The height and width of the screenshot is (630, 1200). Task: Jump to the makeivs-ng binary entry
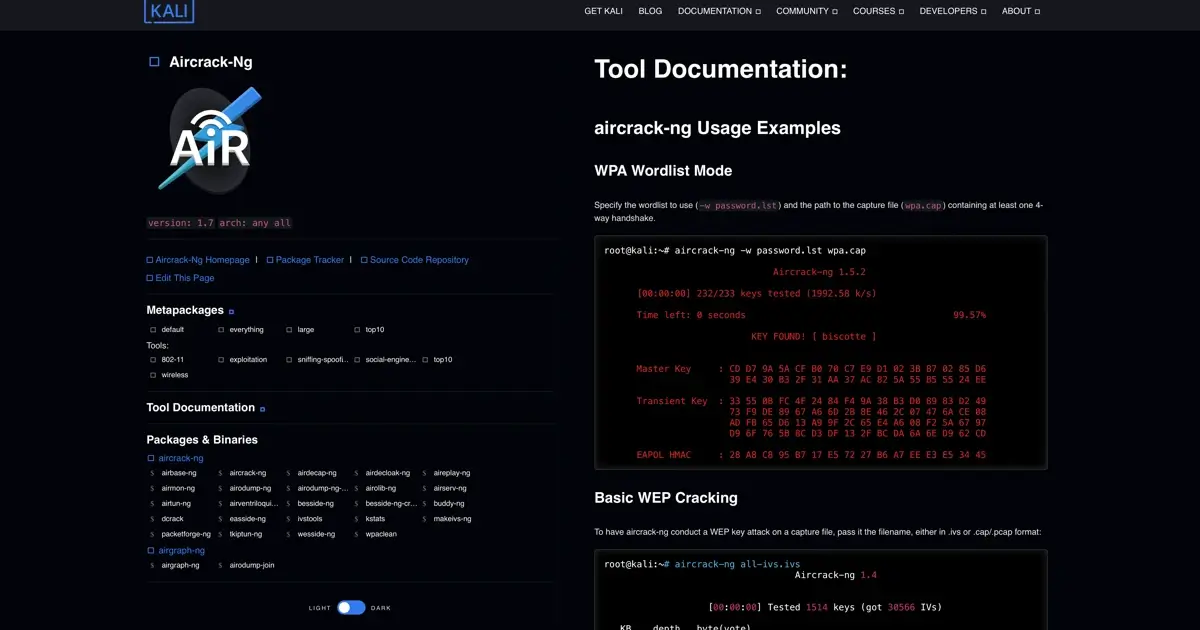pos(452,519)
